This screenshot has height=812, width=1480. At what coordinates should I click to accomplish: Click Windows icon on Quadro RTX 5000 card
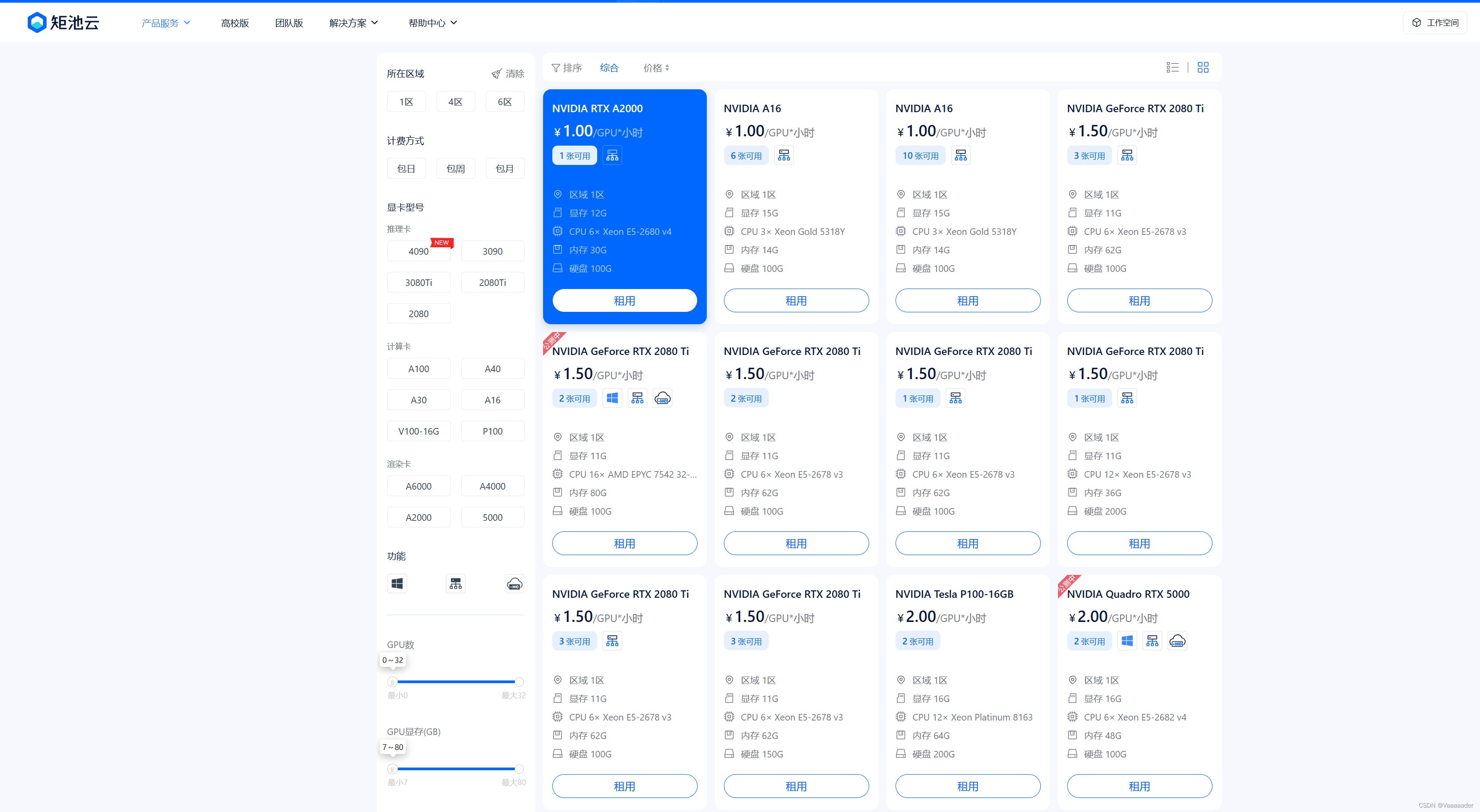click(1127, 641)
